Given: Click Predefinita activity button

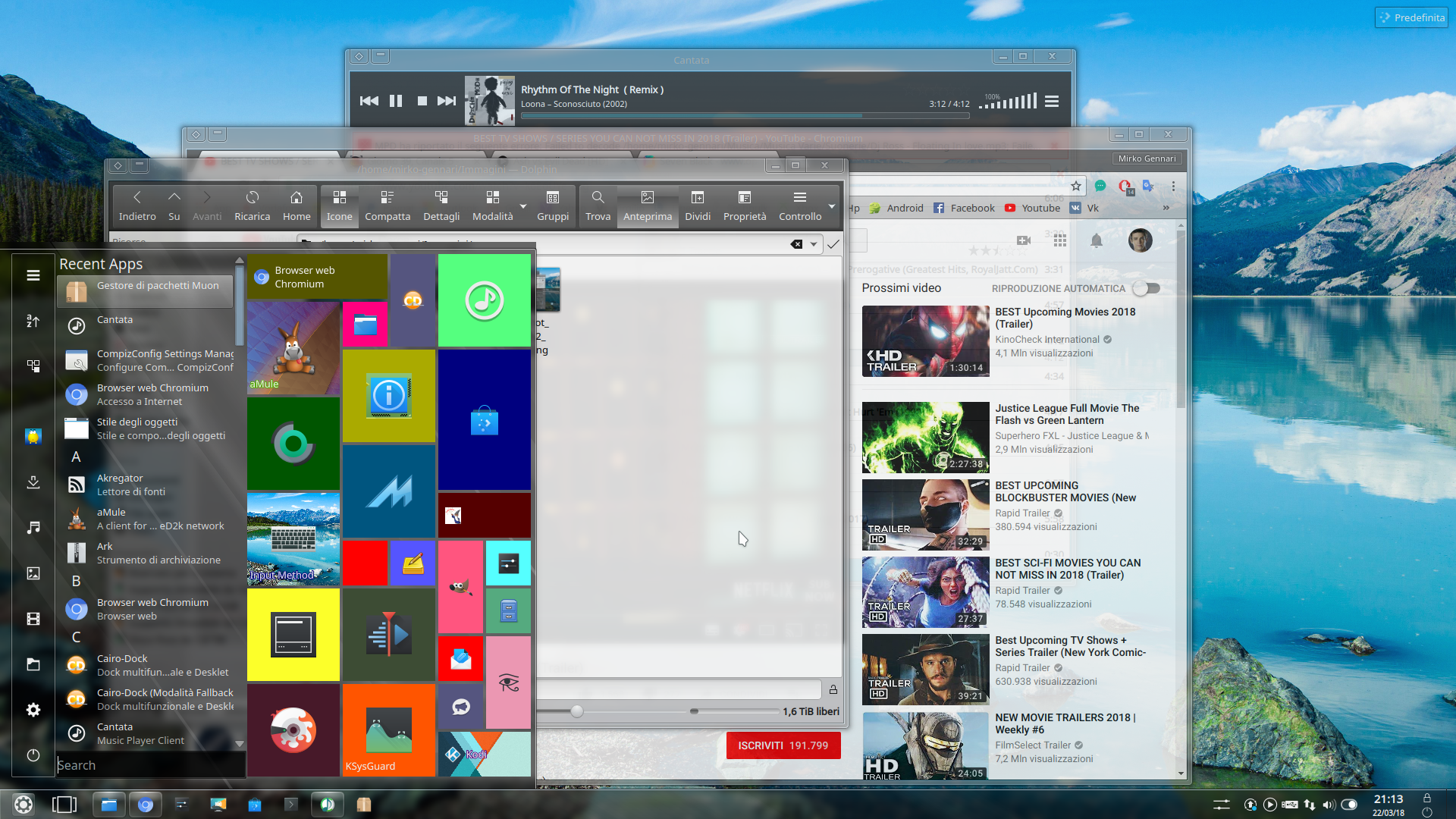Looking at the screenshot, I should [x=1411, y=17].
